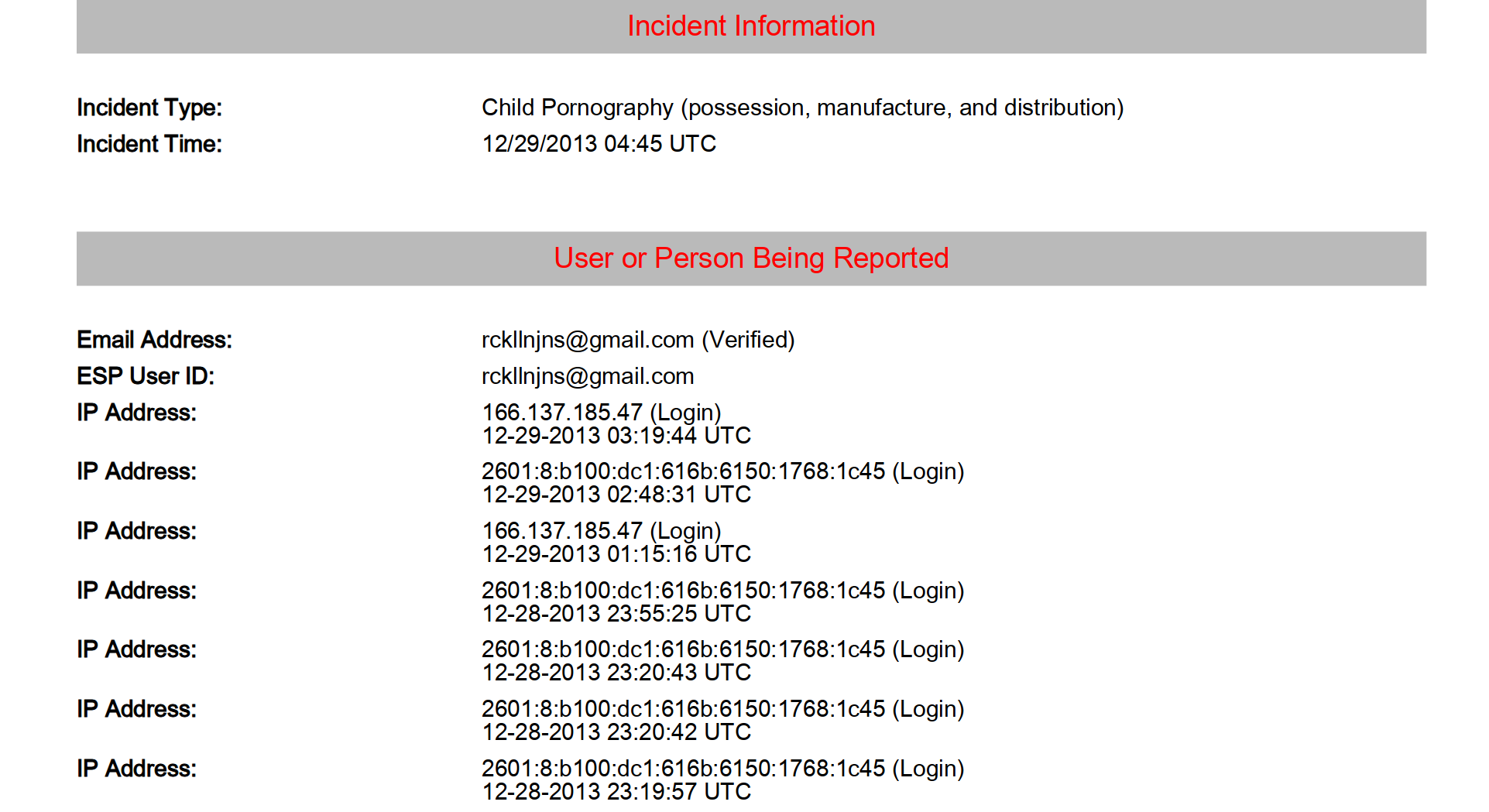Screen dimensions: 1489x812
Task: Click the IP Address label beside 02:48:31 login
Action: pyautogui.click(x=136, y=471)
